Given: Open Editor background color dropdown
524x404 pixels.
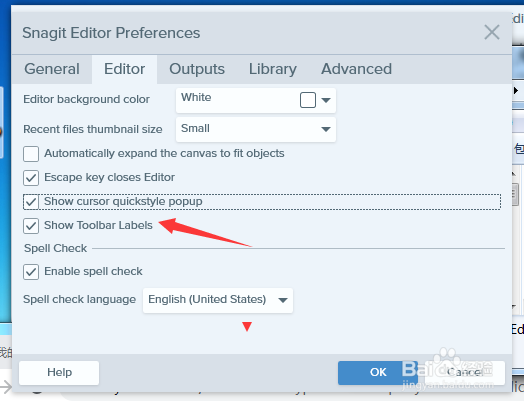Looking at the screenshot, I should (x=256, y=100).
